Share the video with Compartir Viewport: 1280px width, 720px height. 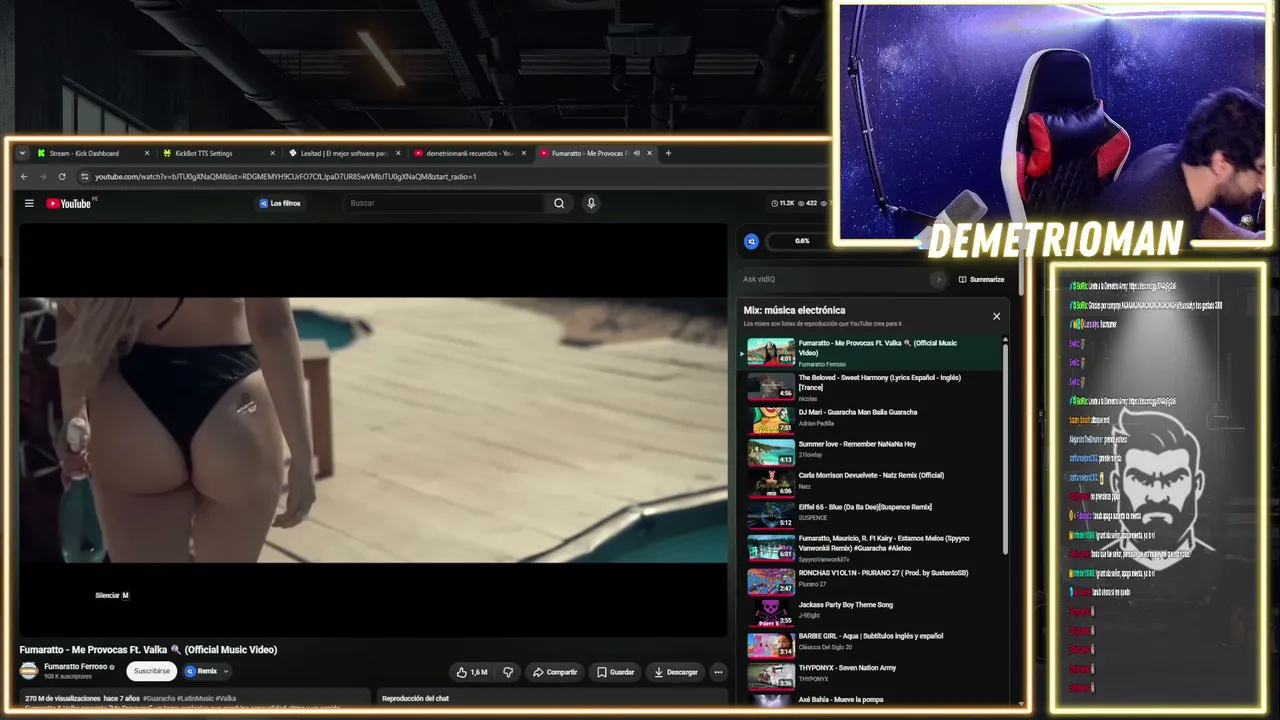[555, 672]
